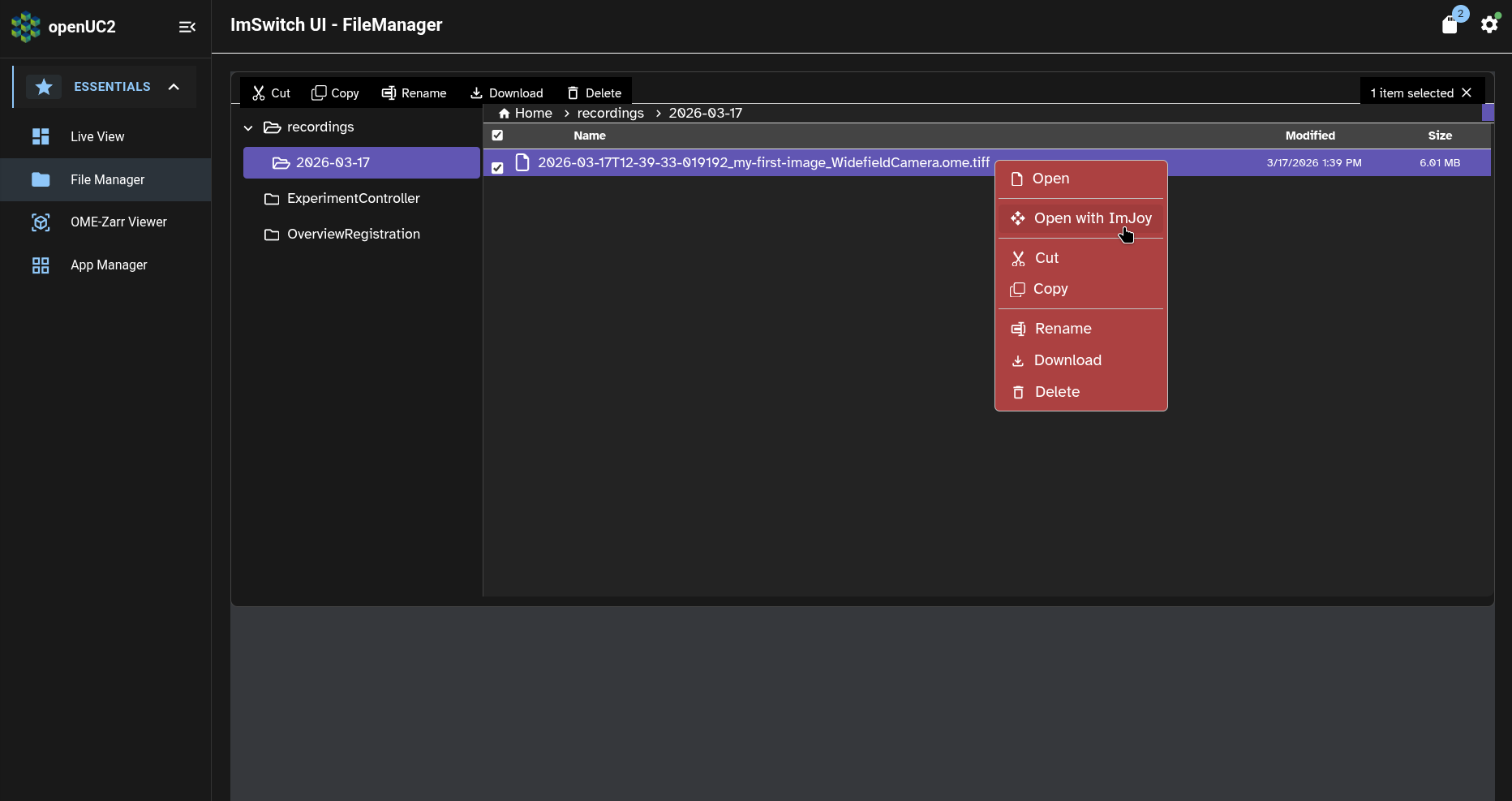This screenshot has width=1512, height=801.
Task: Select Delete in the context menu
Action: click(1057, 391)
